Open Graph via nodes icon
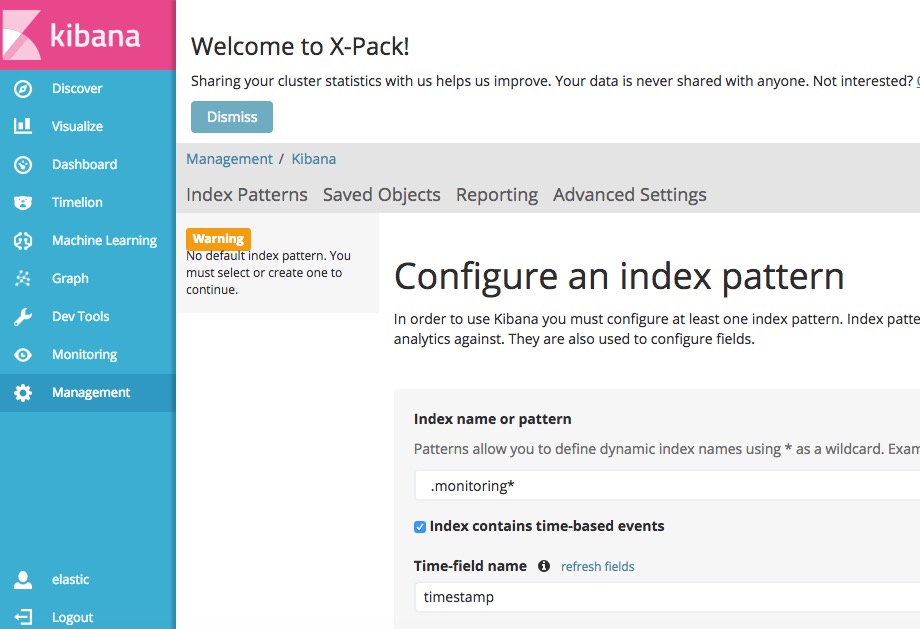This screenshot has width=920, height=629. tap(23, 278)
